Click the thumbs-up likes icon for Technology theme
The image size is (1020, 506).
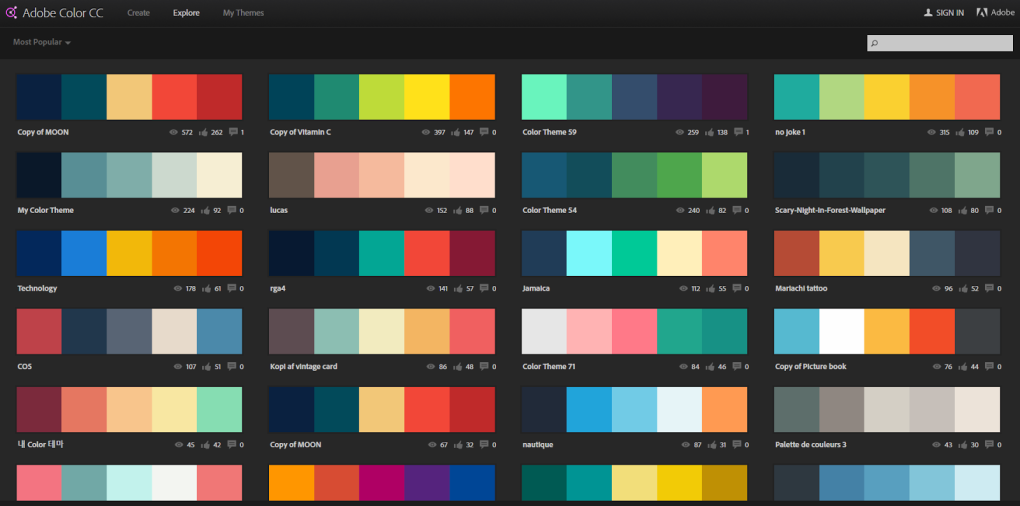[206, 288]
